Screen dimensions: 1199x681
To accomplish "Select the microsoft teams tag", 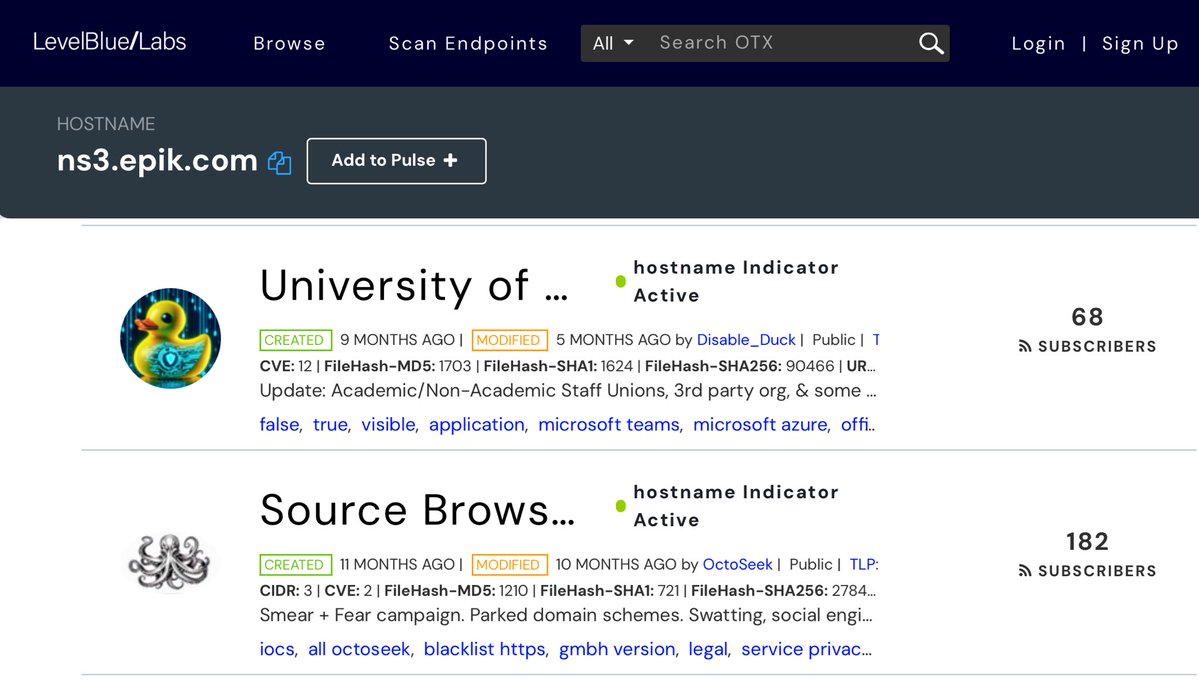I will [x=609, y=425].
